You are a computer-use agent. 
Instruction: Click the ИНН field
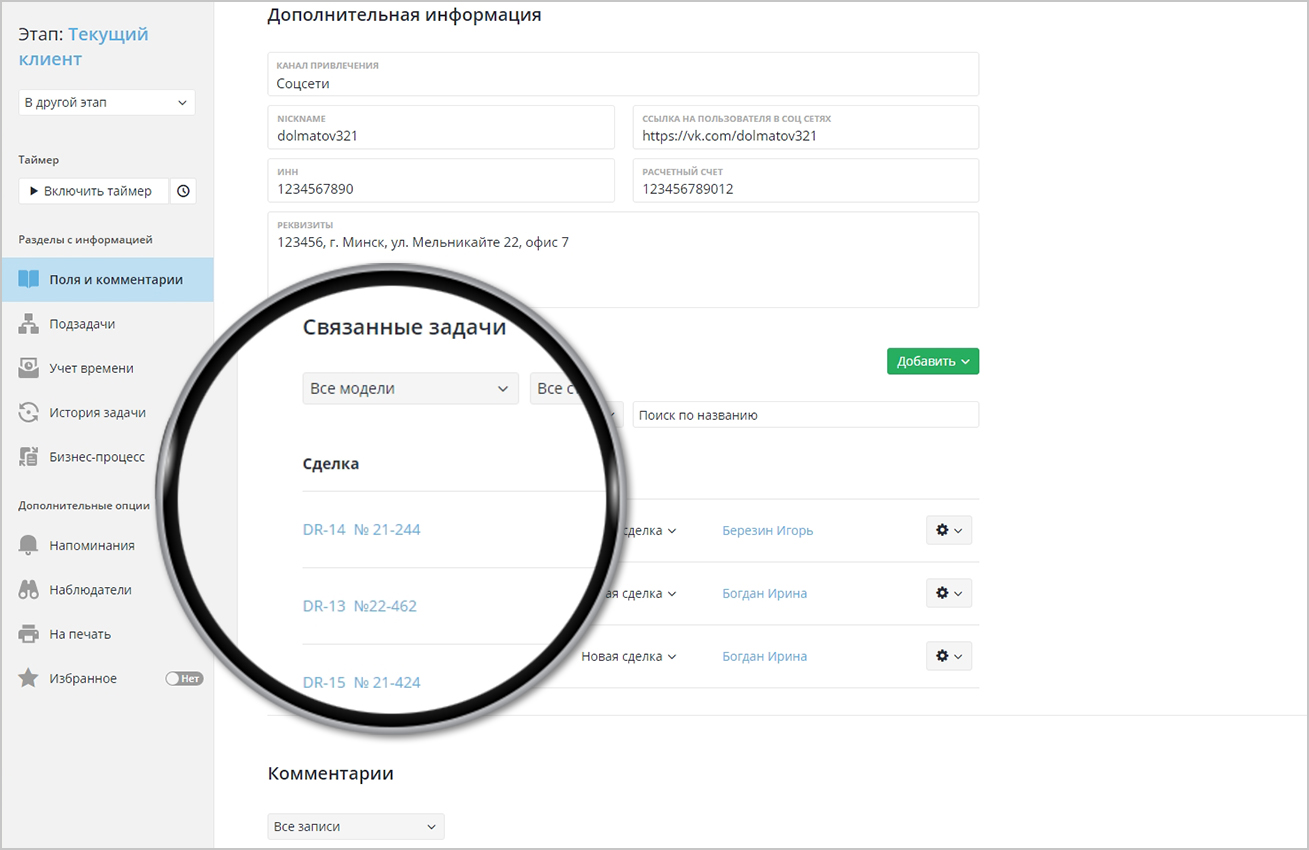coord(441,180)
